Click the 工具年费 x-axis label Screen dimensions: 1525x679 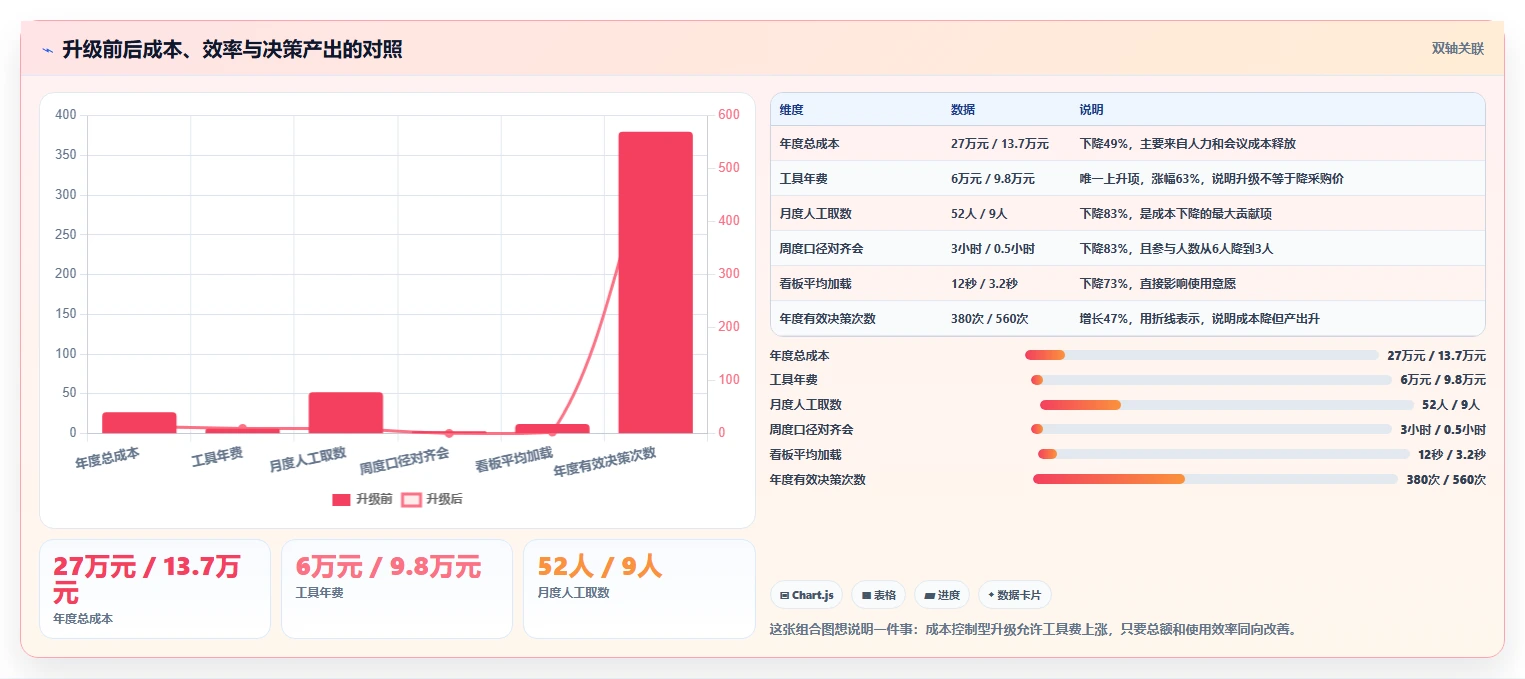(217, 457)
